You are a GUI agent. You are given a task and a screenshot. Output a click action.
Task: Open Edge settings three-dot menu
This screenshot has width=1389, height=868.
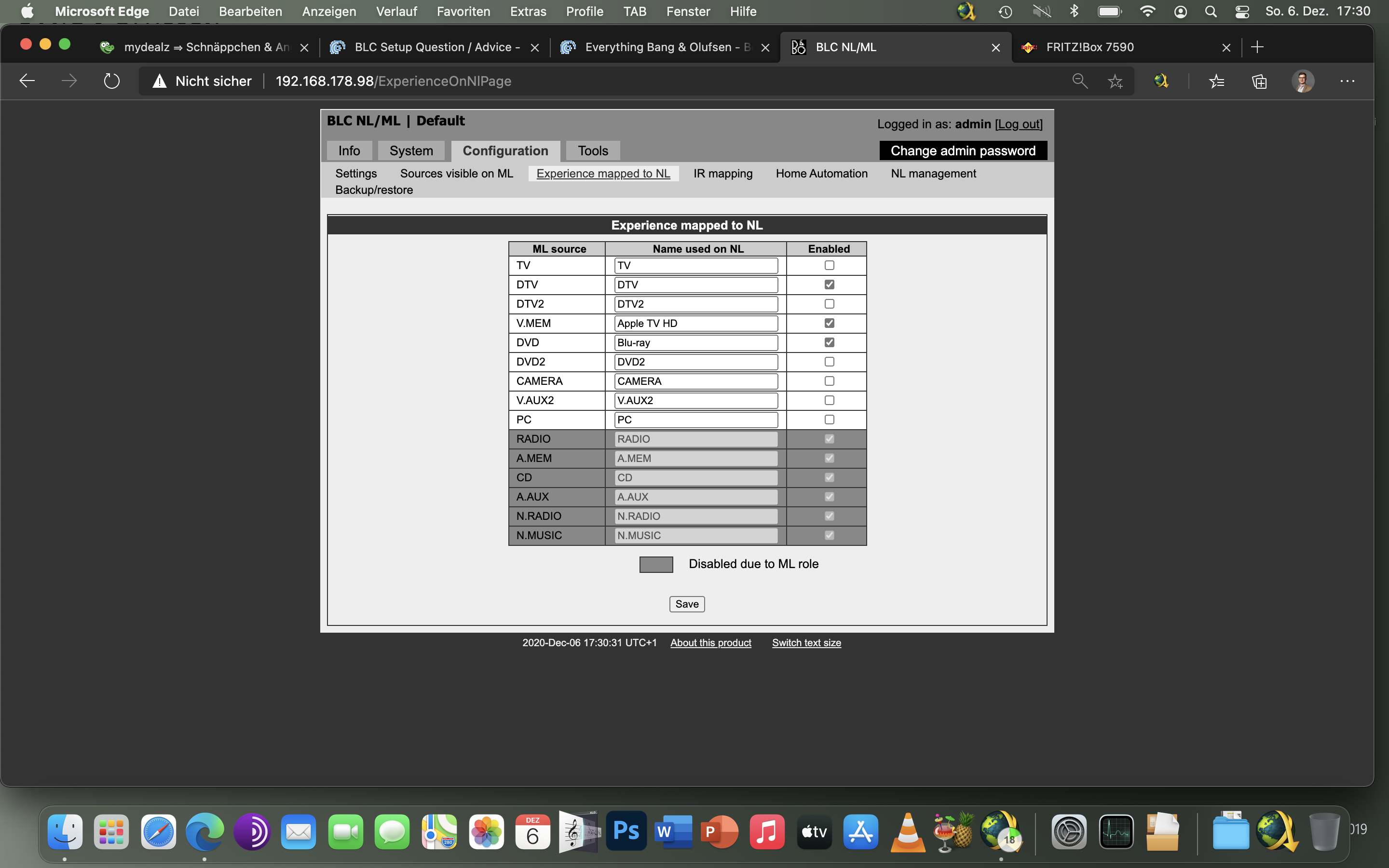[1347, 81]
